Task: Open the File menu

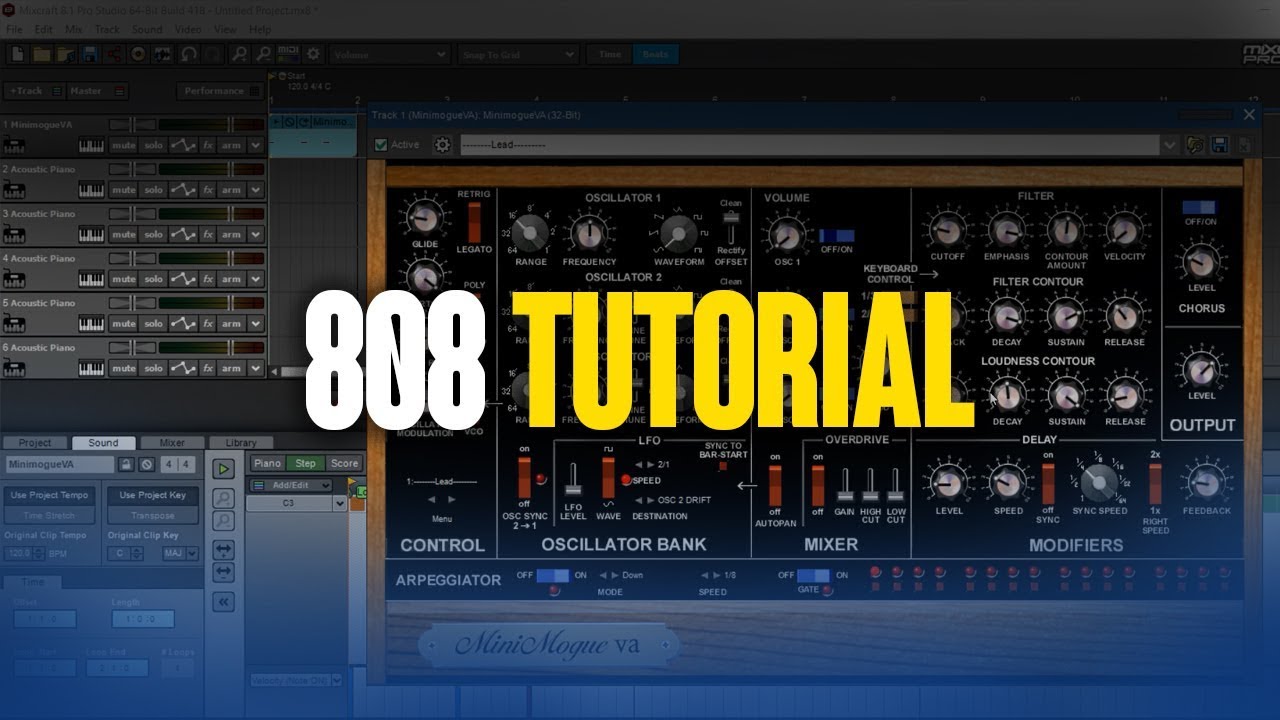Action: (15, 30)
